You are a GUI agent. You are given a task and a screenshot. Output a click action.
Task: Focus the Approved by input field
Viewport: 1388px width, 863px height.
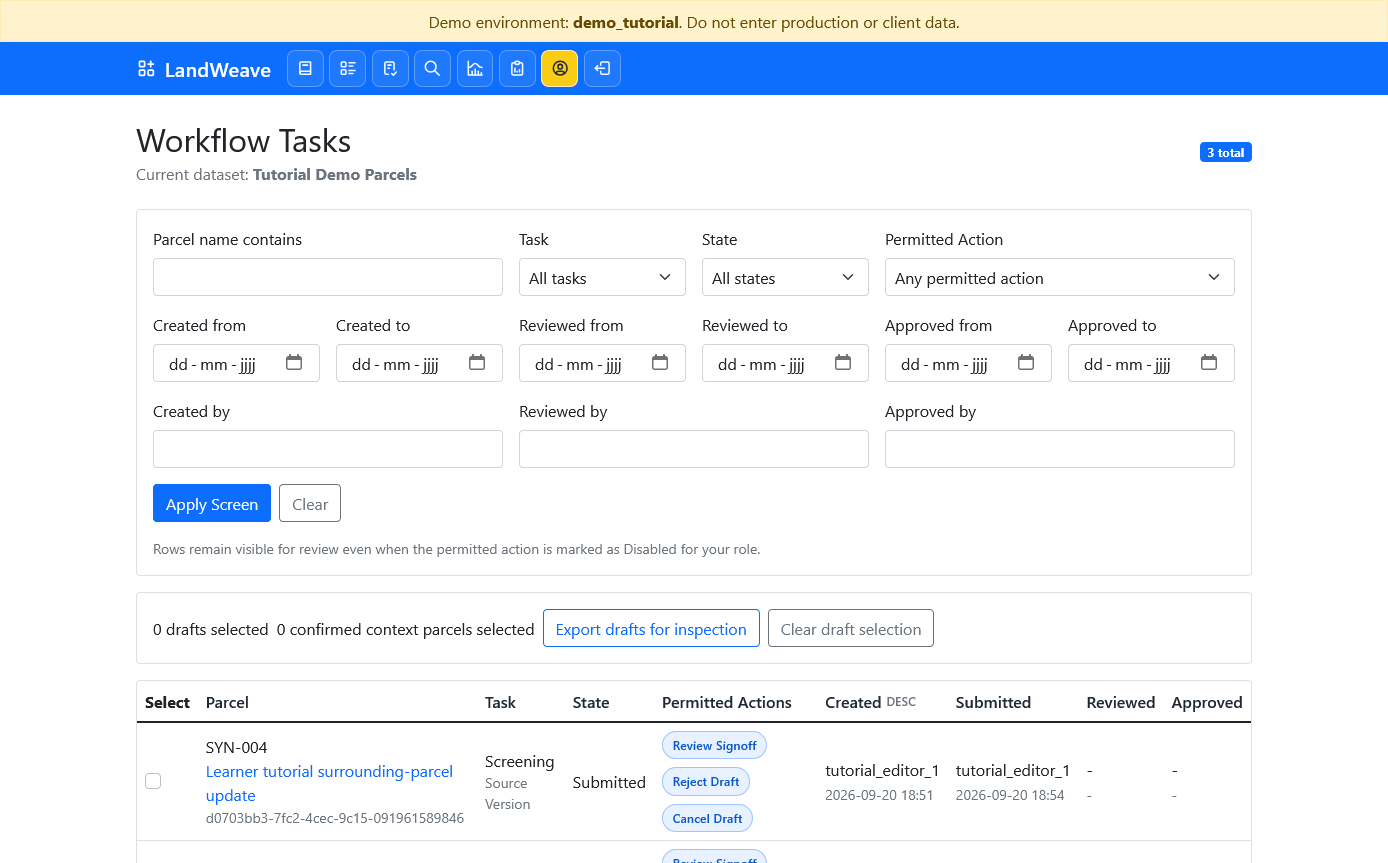click(x=1060, y=449)
